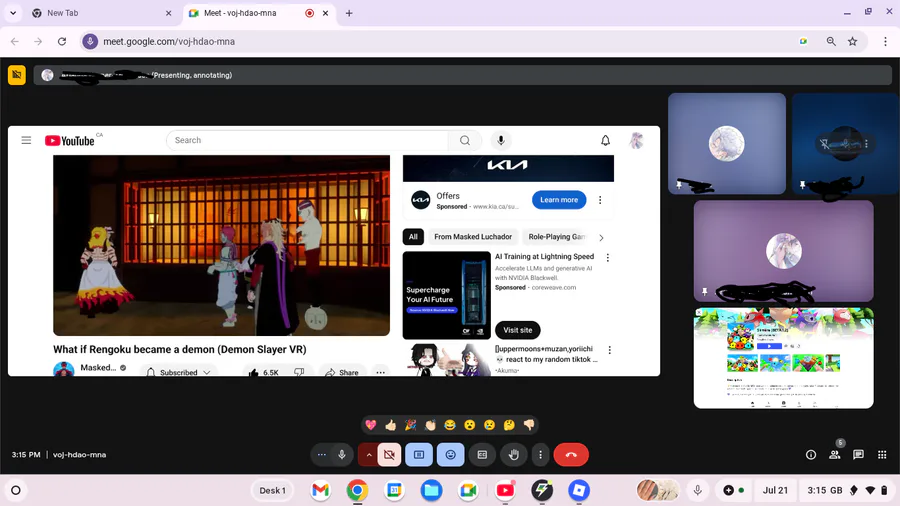Send the thumbs up reaction
The width and height of the screenshot is (900, 506).
tap(391, 425)
